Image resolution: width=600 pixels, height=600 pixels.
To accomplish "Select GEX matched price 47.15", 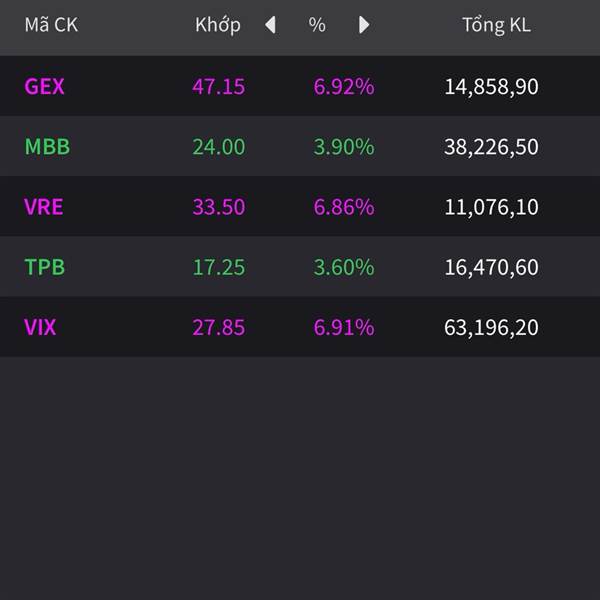I will click(218, 86).
